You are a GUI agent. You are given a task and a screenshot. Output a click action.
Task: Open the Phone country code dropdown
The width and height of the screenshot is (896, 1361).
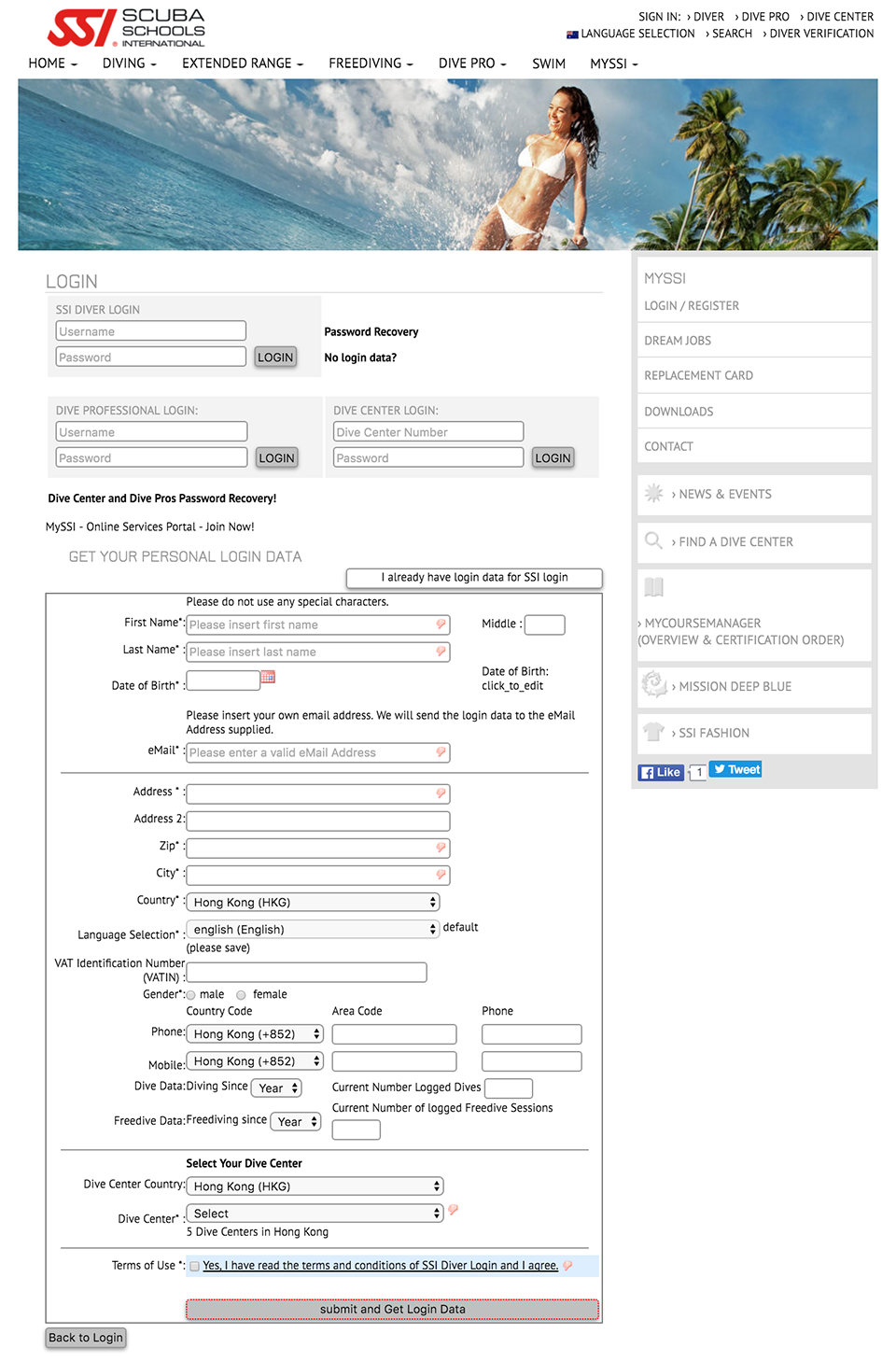pyautogui.click(x=255, y=1033)
